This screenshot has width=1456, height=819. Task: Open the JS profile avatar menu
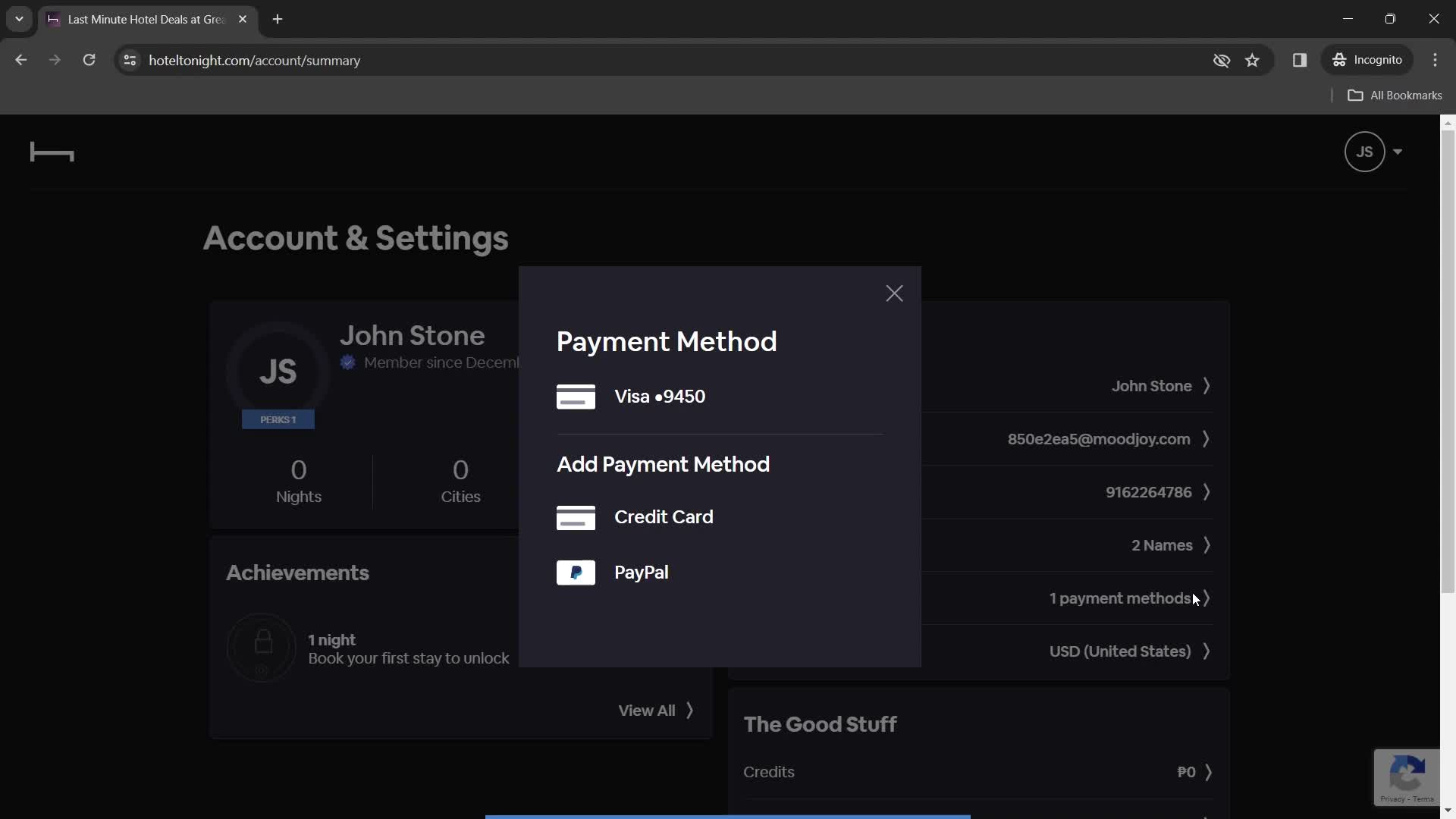(1364, 152)
